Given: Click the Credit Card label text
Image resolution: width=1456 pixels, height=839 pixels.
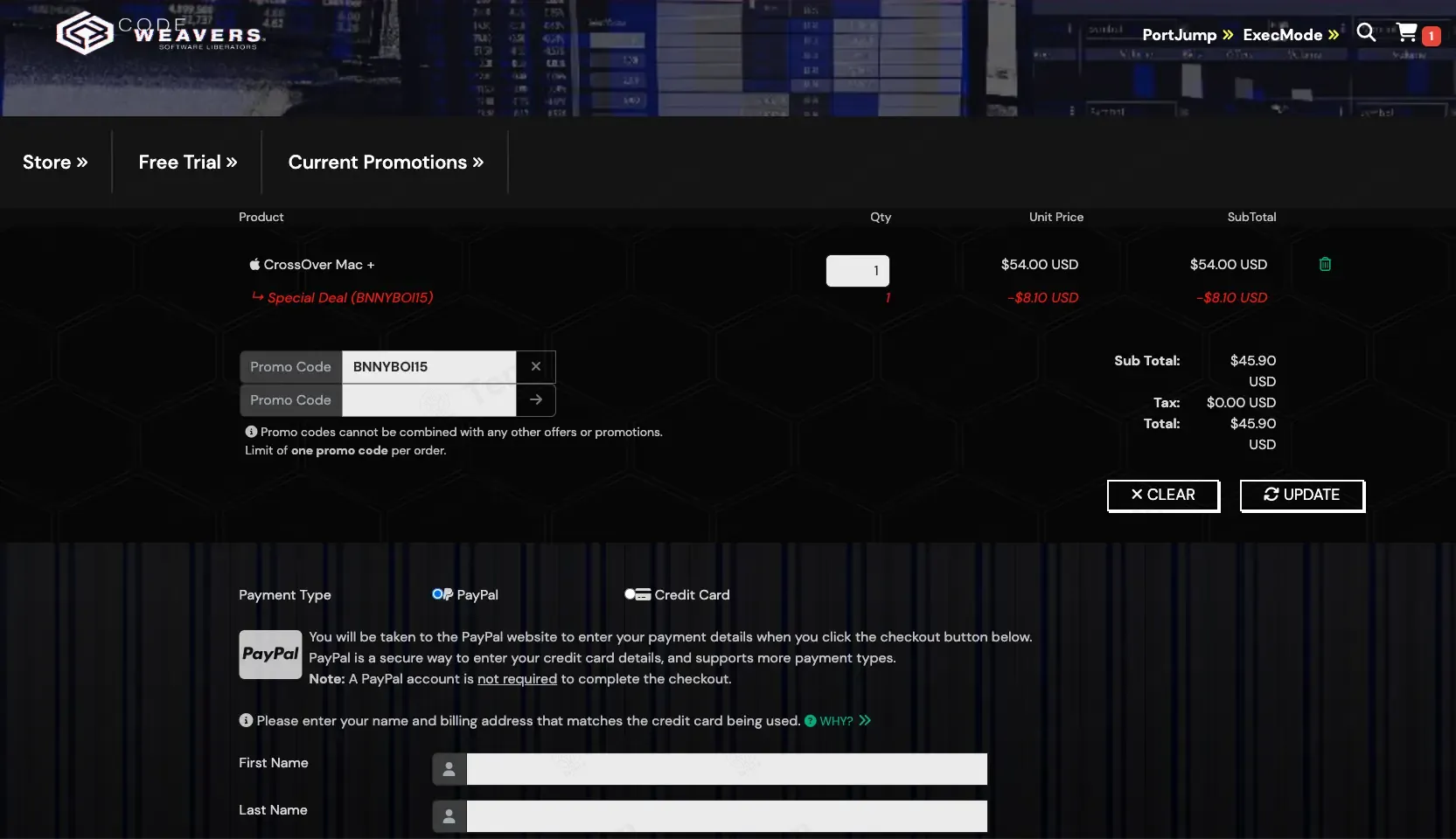Looking at the screenshot, I should pos(692,595).
